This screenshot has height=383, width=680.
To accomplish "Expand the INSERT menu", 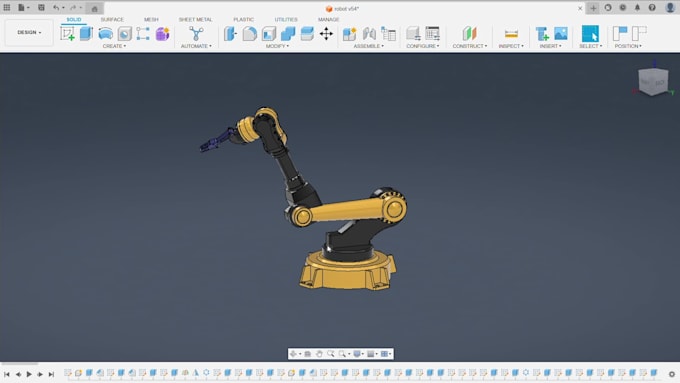I will tap(551, 46).
